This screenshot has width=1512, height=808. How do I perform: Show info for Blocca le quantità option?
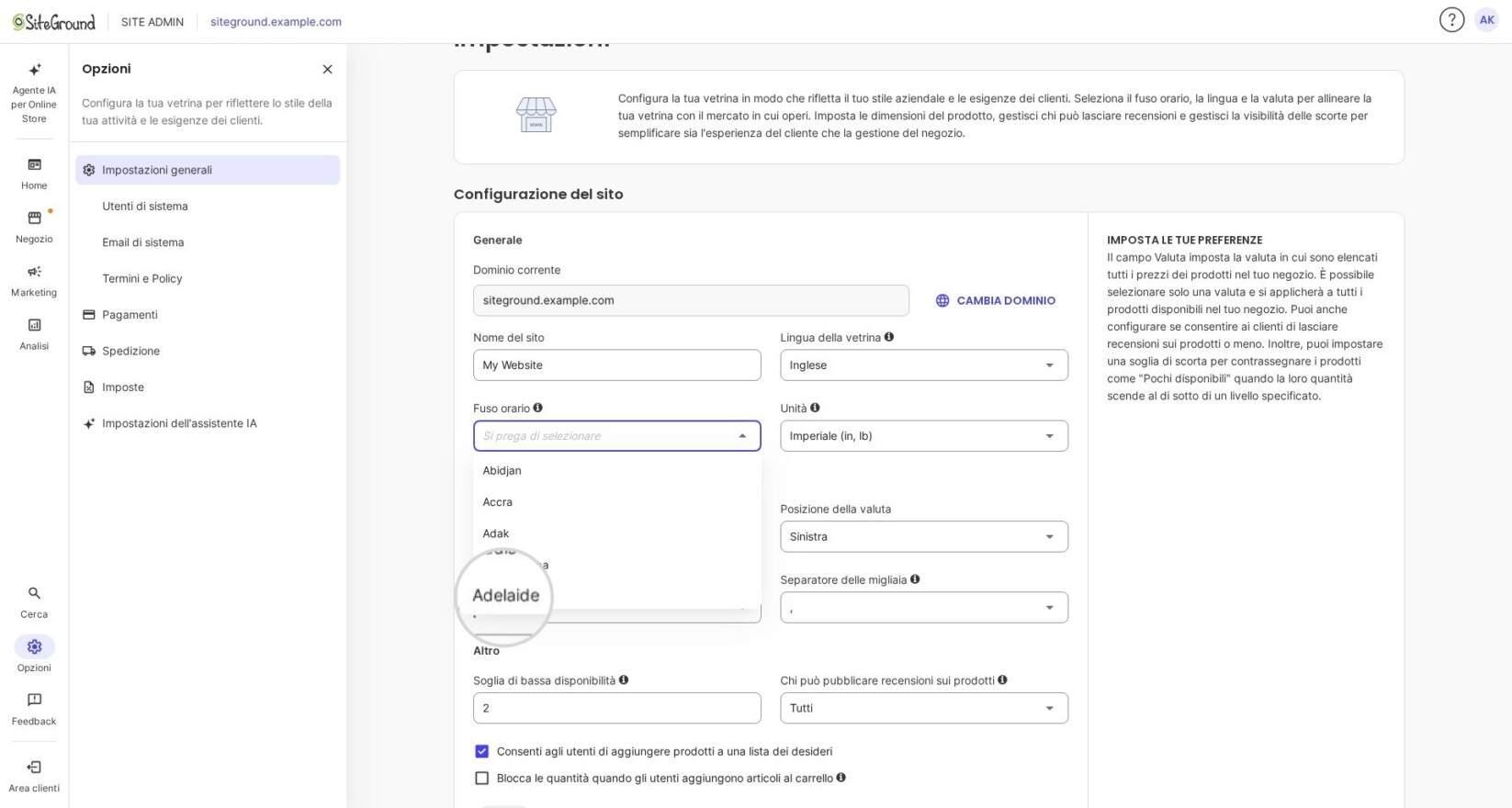[841, 778]
